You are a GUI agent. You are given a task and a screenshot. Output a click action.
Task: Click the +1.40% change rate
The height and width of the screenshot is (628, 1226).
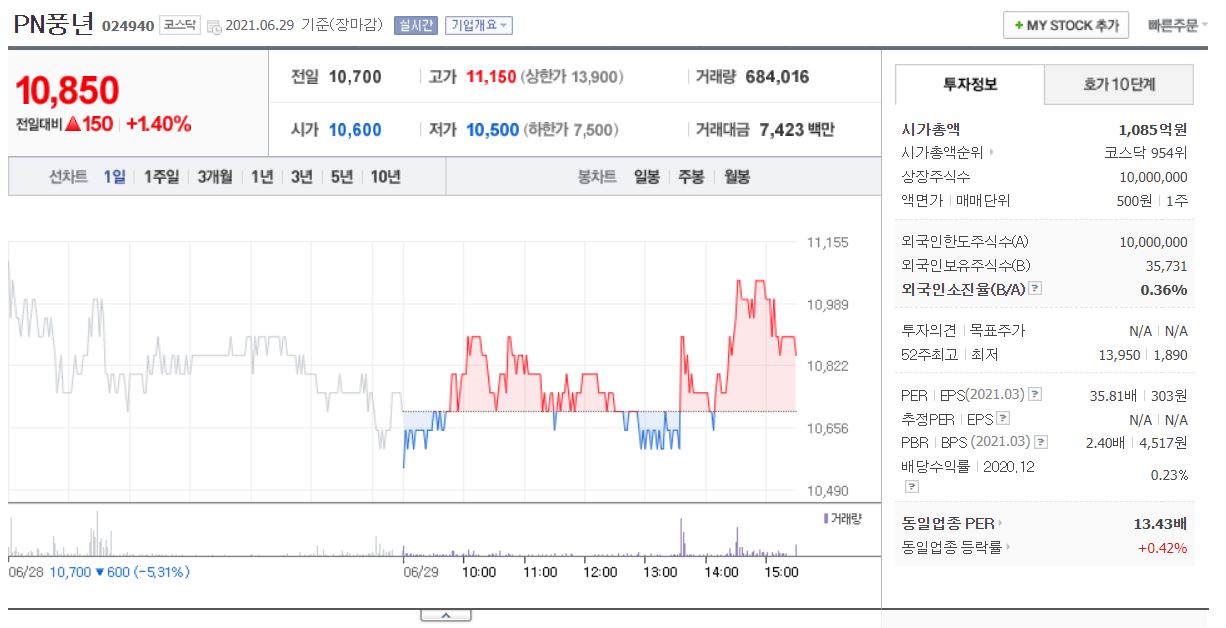pyautogui.click(x=159, y=124)
